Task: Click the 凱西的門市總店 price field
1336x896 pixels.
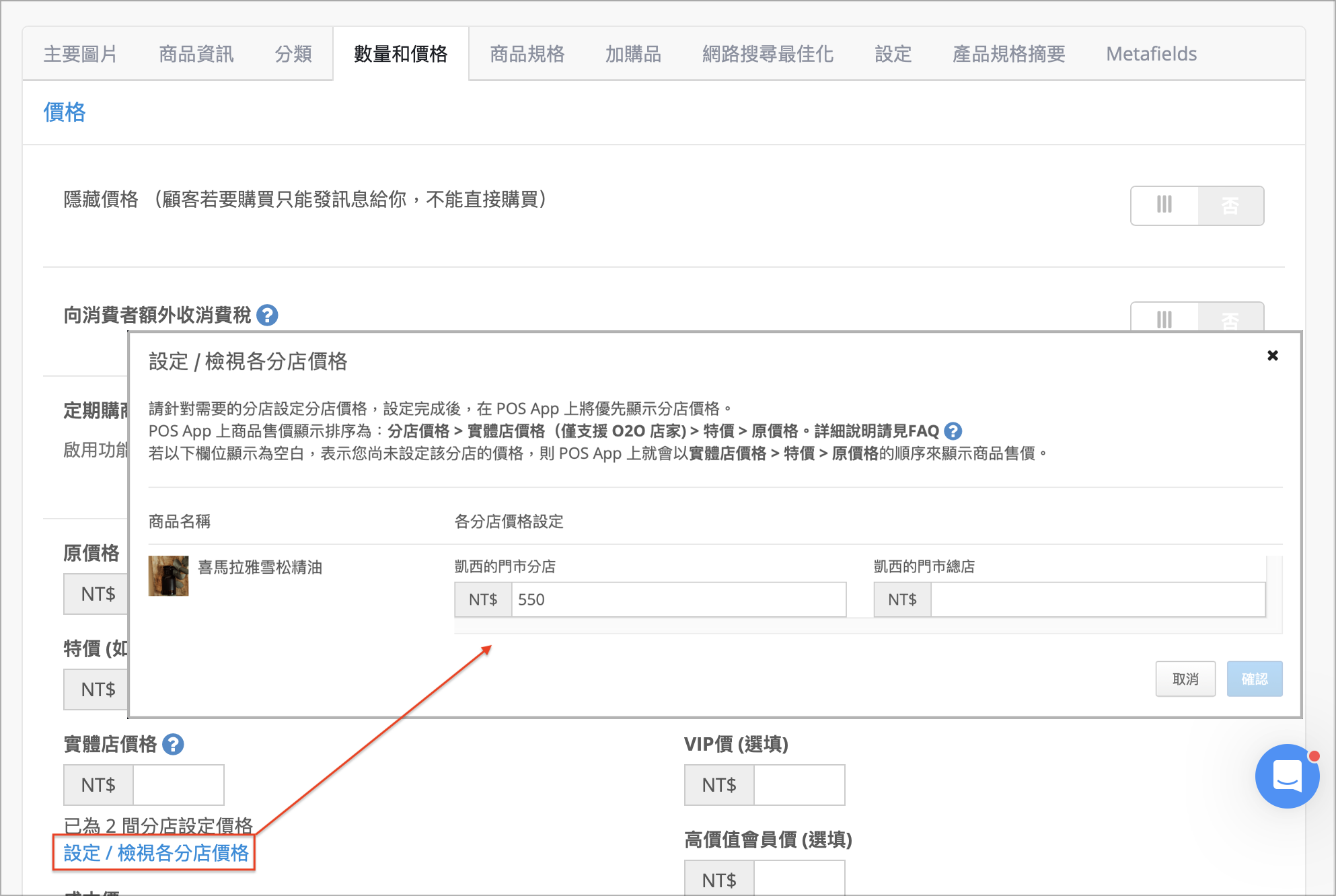Action: click(1097, 599)
